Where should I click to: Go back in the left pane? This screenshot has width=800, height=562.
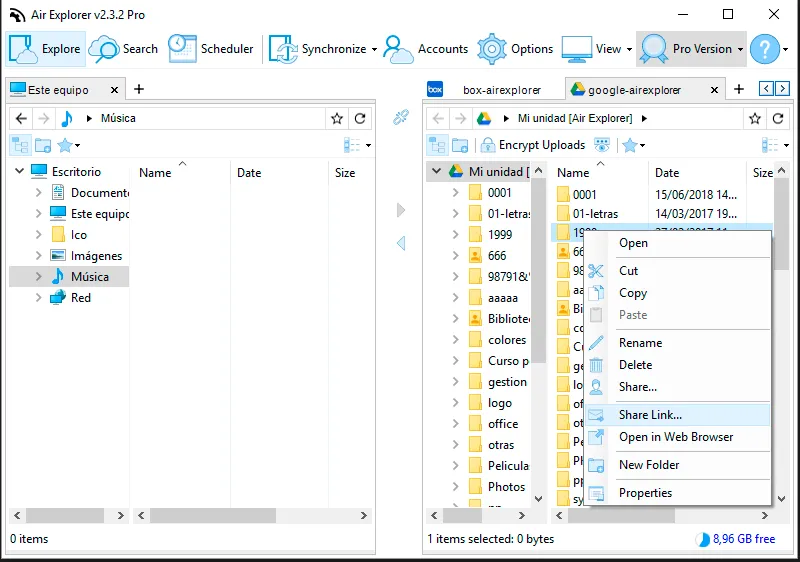tap(21, 118)
